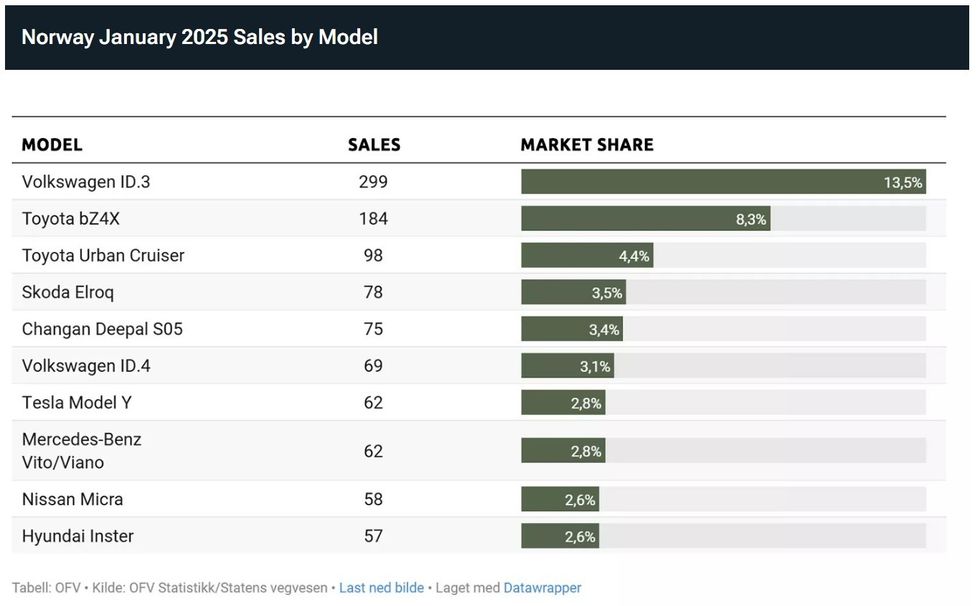Click the Toyota Urban Cruiser model name
The width and height of the screenshot is (980, 606).
coord(103,255)
